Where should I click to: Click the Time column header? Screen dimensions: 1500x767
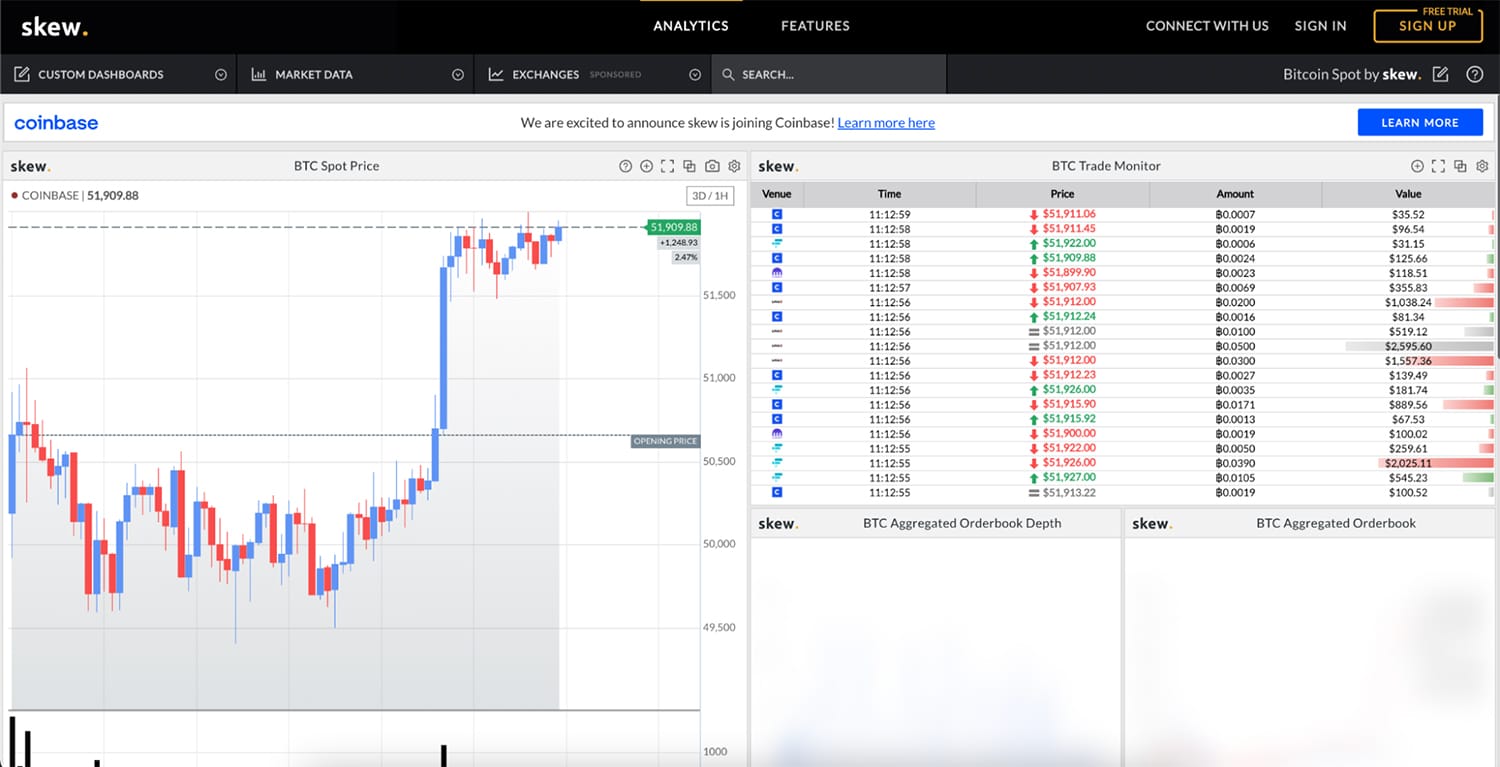pos(889,194)
